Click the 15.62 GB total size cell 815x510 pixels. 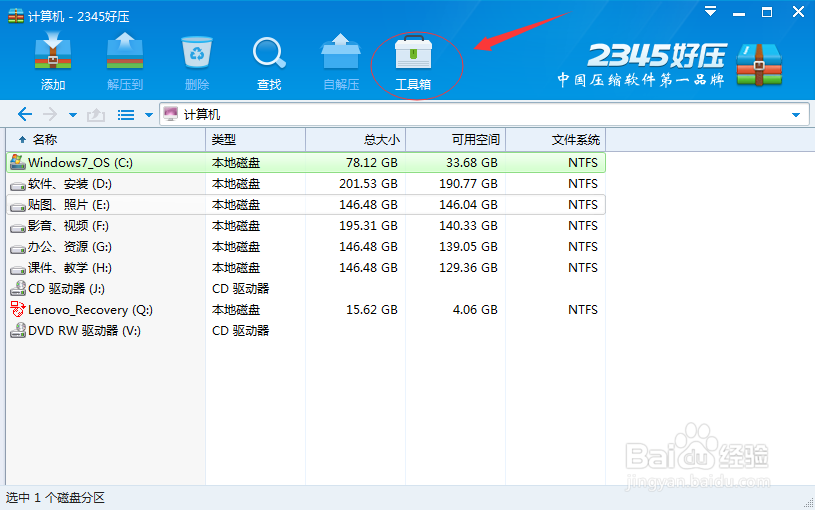pyautogui.click(x=372, y=310)
